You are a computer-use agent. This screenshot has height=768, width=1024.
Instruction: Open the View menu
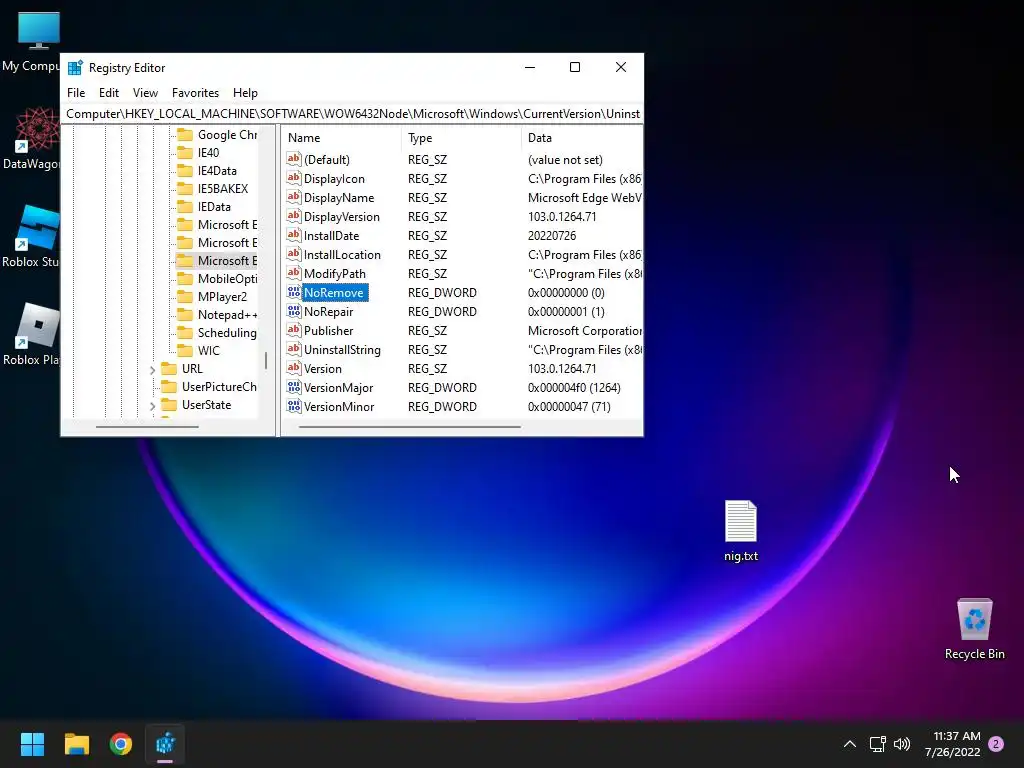(x=145, y=93)
